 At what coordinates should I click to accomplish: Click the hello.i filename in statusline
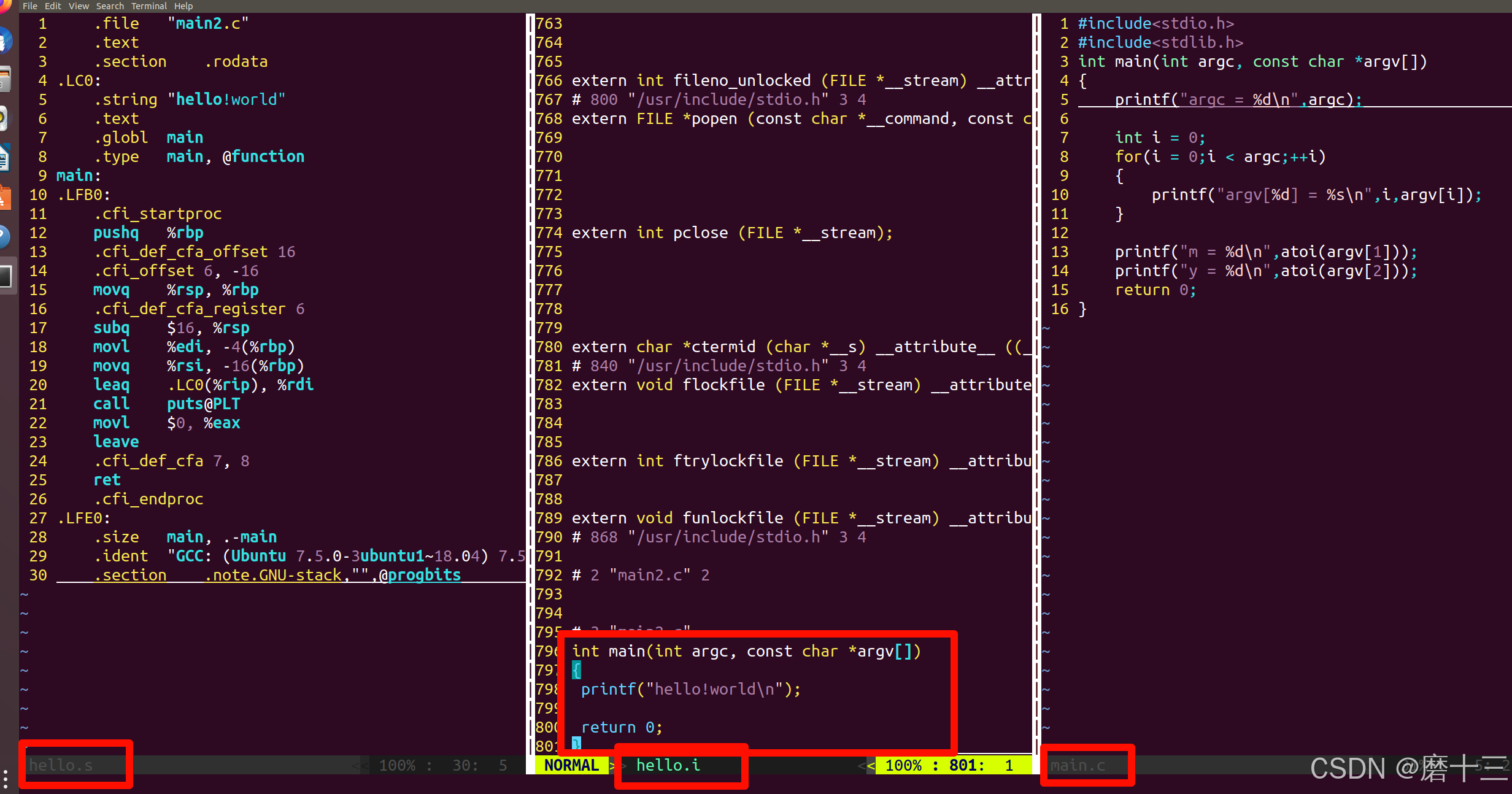pos(668,765)
